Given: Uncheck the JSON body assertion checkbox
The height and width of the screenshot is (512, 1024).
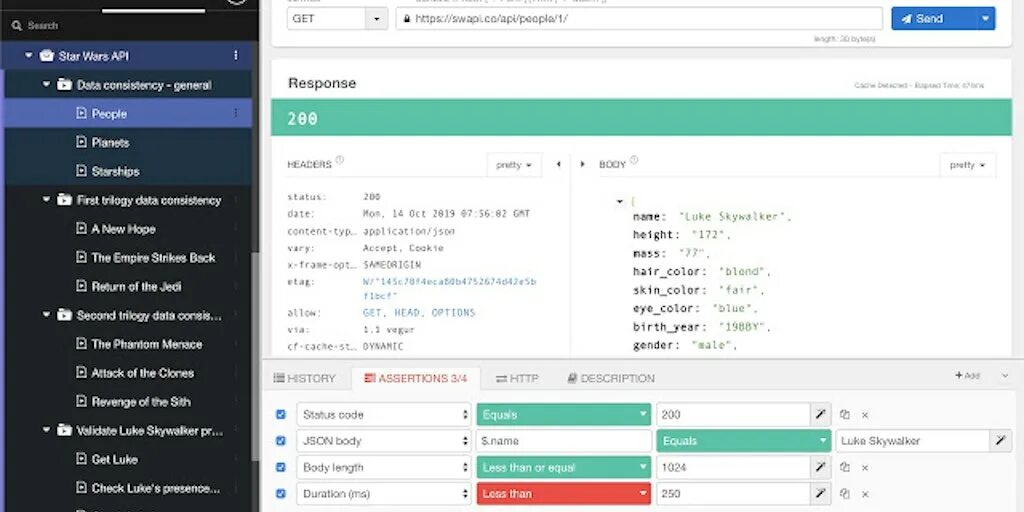Looking at the screenshot, I should point(281,441).
